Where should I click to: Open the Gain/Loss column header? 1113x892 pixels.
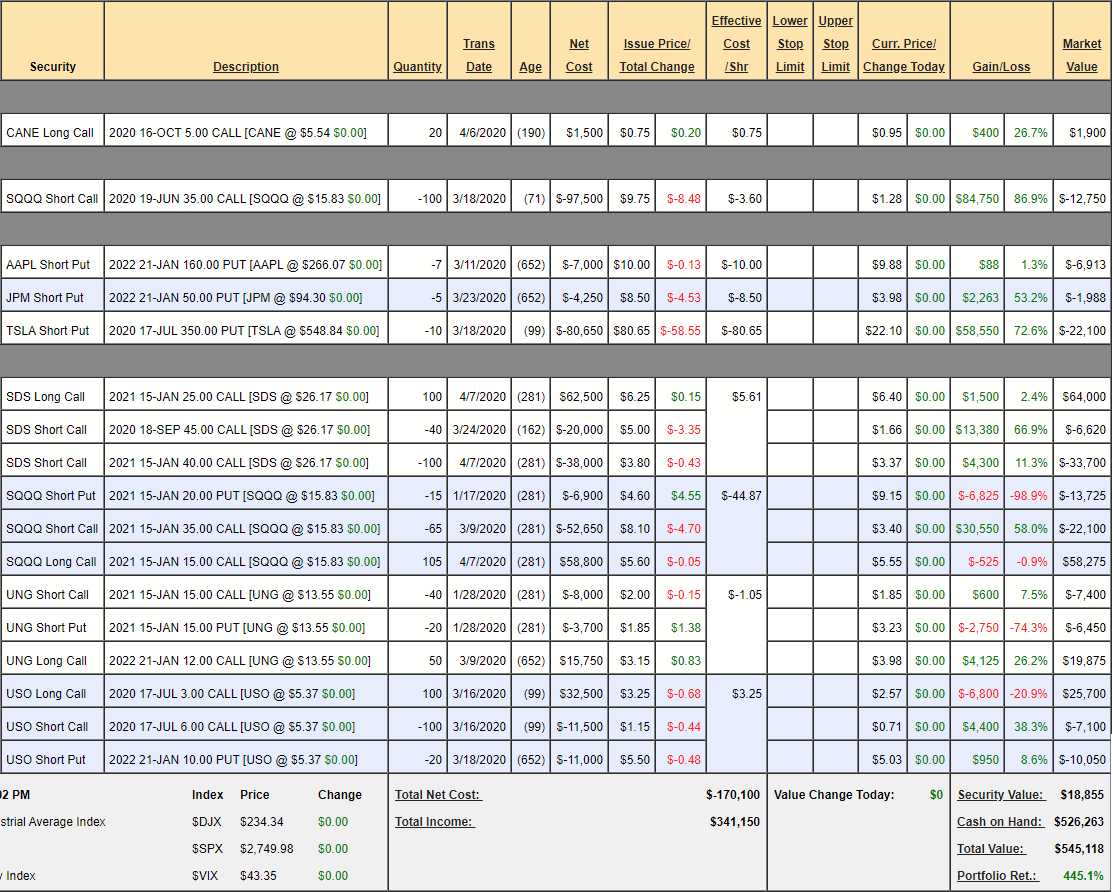point(1001,67)
